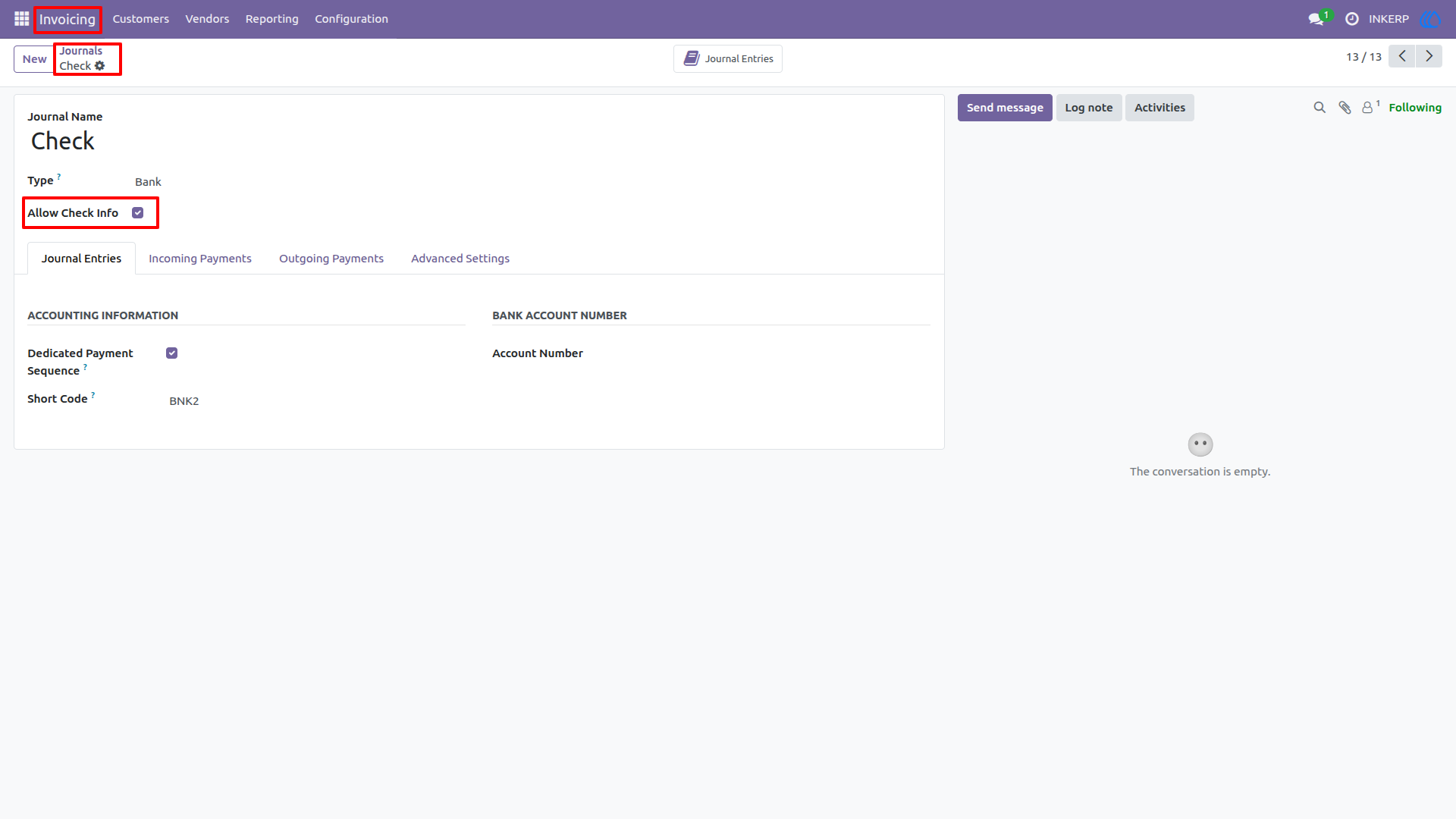Open the Journal Entries smart button
Image resolution: width=1456 pixels, height=819 pixels.
[x=728, y=58]
